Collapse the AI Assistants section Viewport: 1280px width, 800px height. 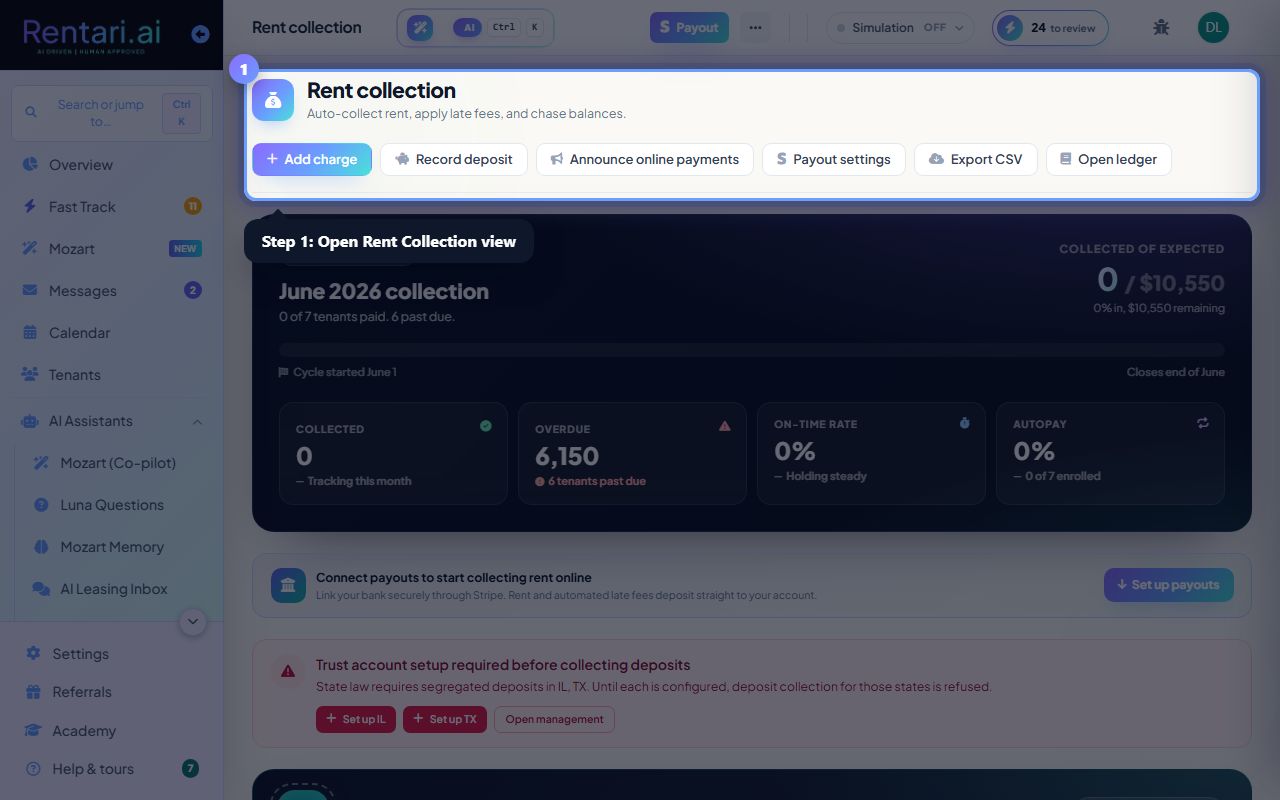(111, 421)
